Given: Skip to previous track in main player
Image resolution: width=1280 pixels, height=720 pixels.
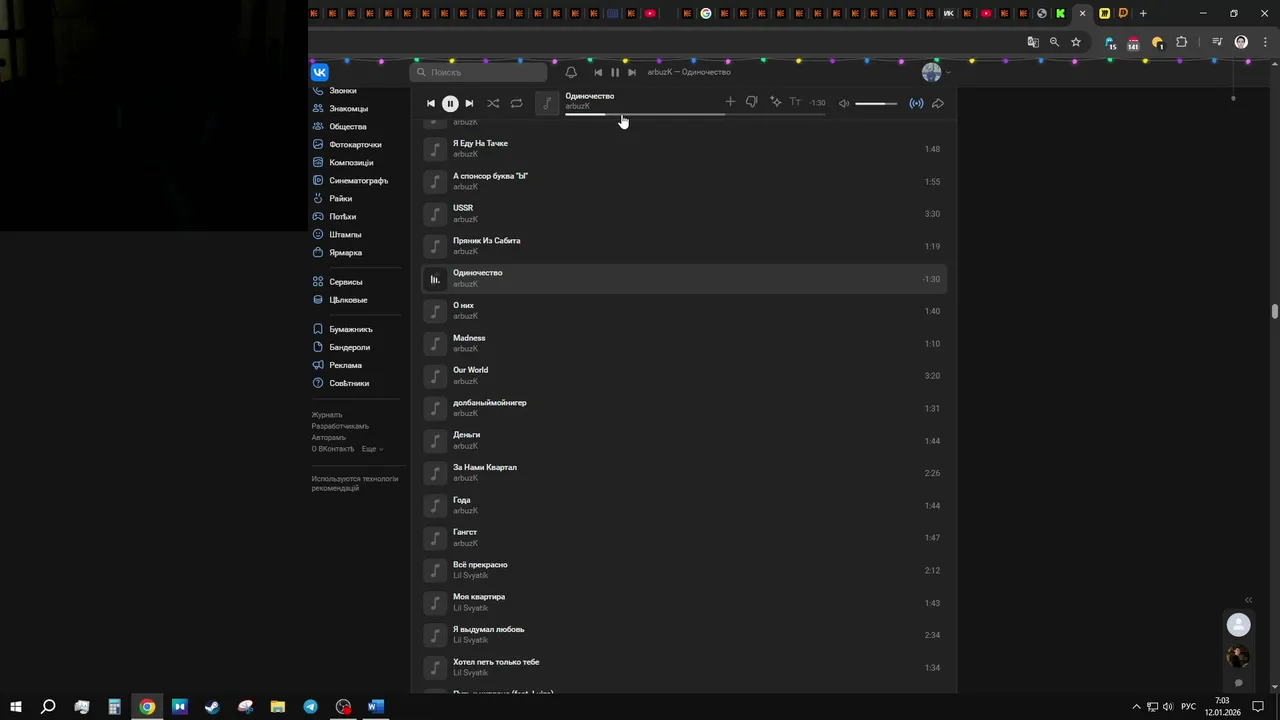Looking at the screenshot, I should [x=431, y=103].
